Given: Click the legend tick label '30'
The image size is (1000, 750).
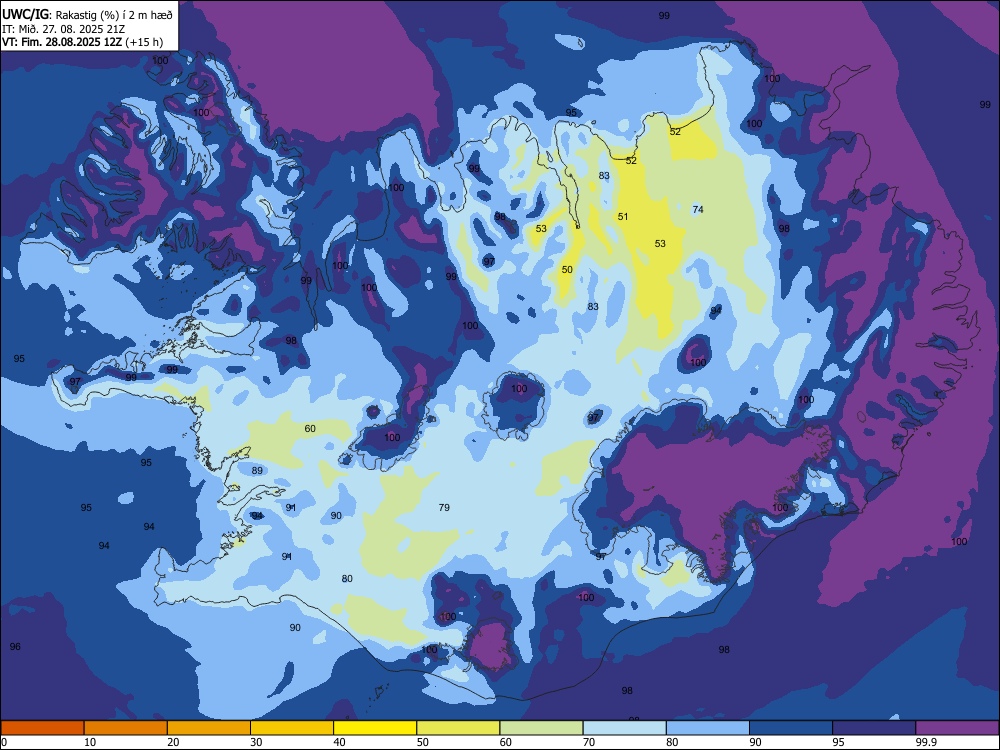Looking at the screenshot, I should click(x=256, y=742).
